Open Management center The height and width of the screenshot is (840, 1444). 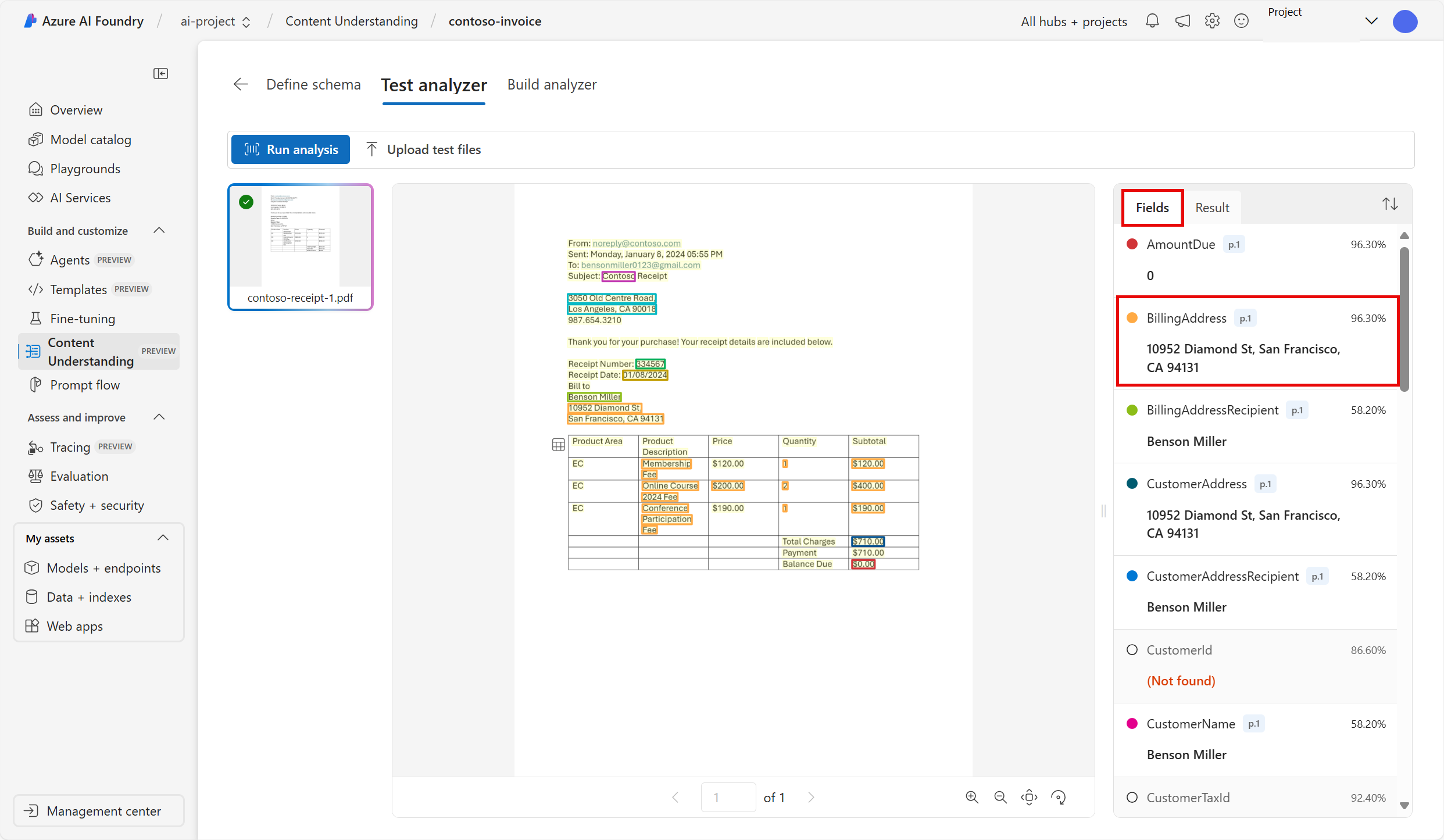98,811
